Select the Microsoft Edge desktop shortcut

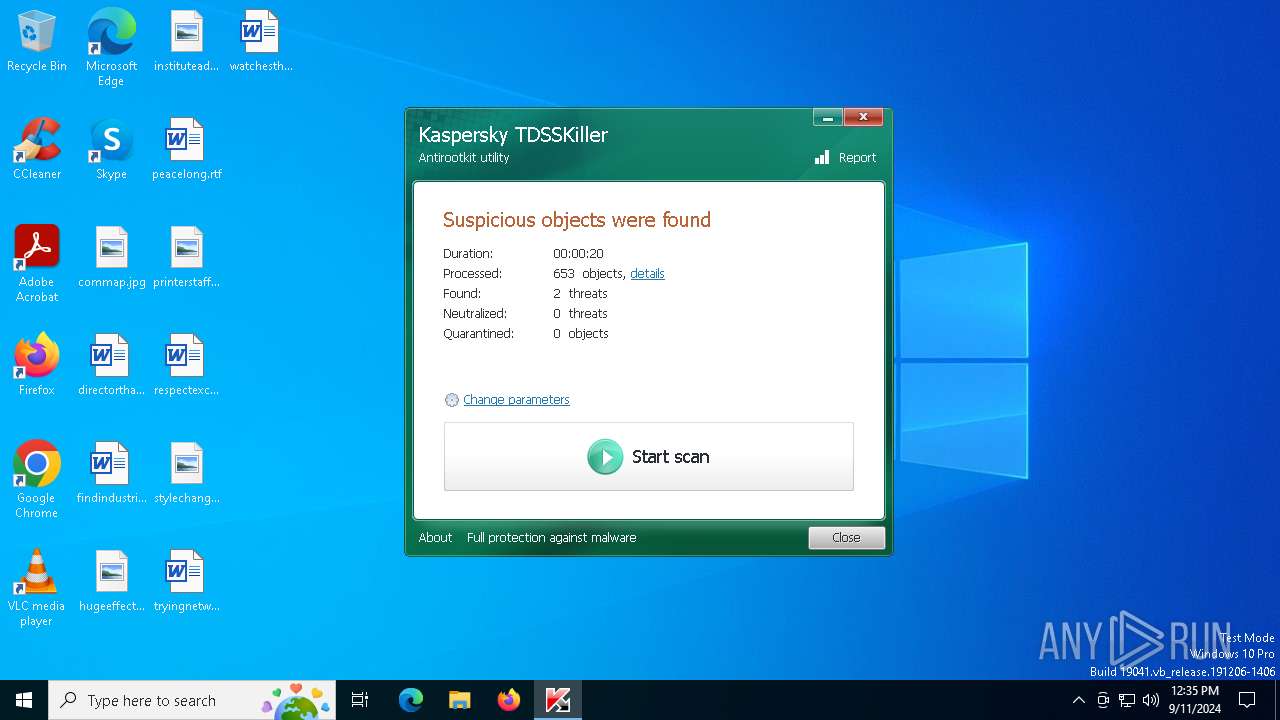[111, 48]
